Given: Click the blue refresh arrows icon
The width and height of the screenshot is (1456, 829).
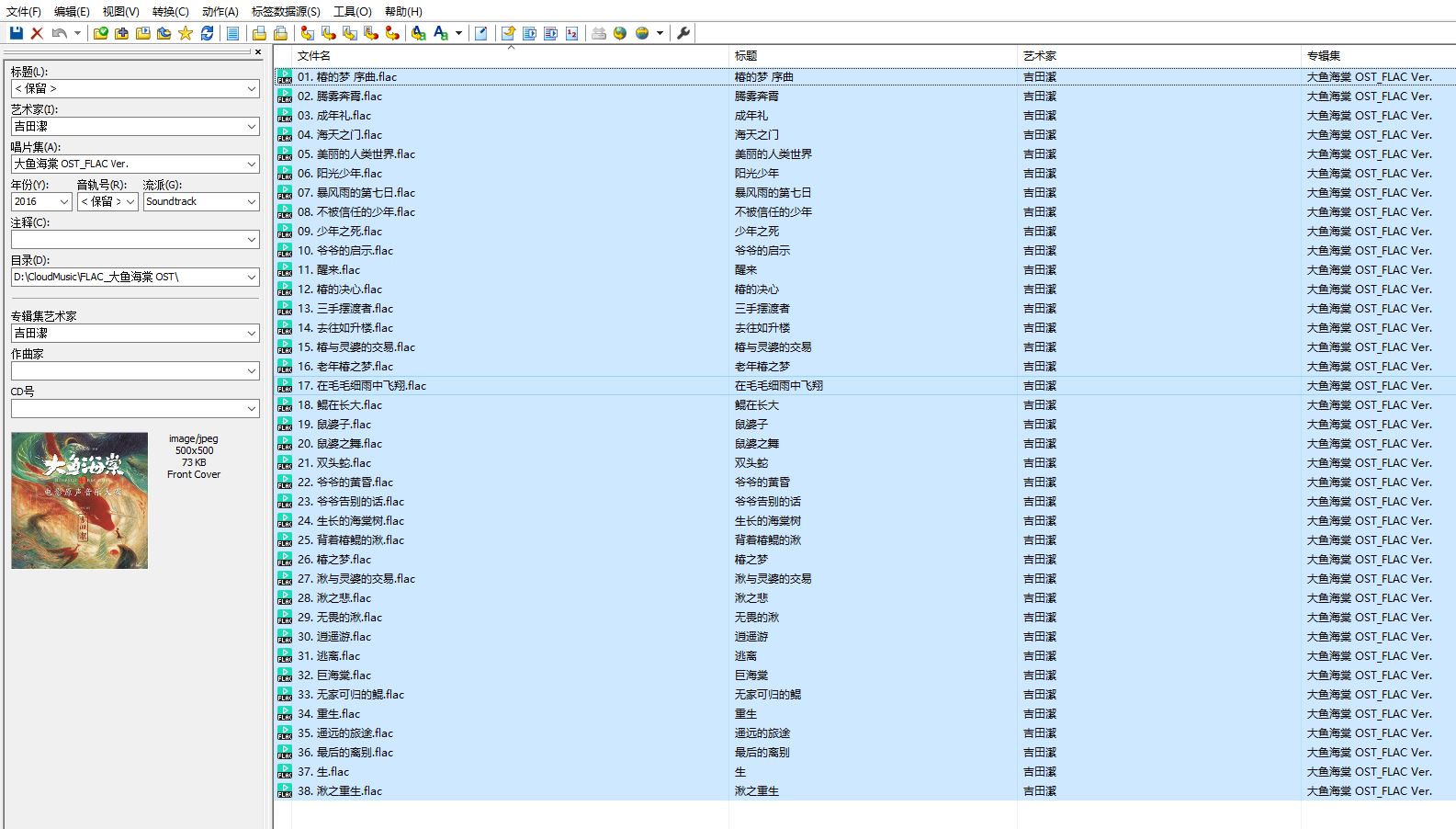Looking at the screenshot, I should tap(207, 33).
